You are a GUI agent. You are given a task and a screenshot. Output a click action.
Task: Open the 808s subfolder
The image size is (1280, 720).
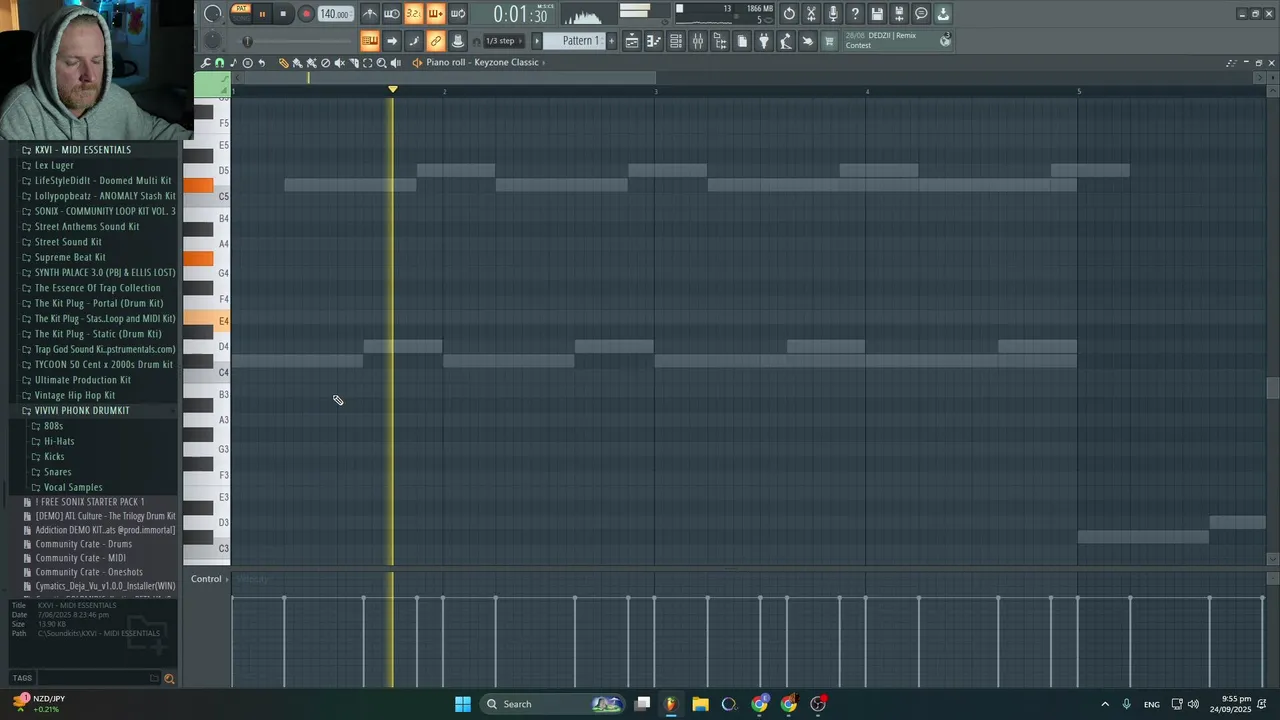(x=53, y=426)
